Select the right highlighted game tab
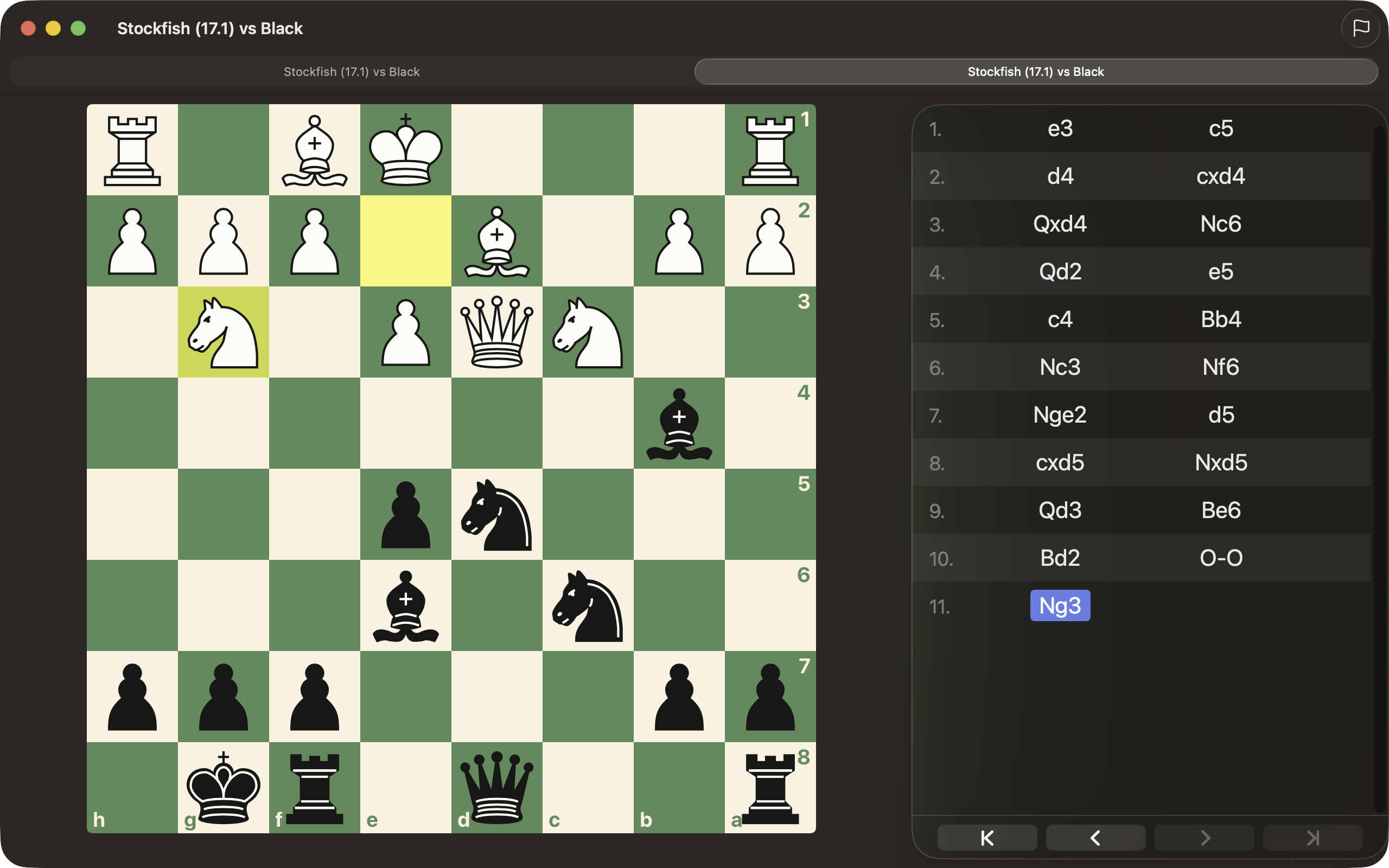1389x868 pixels. tap(1035, 72)
